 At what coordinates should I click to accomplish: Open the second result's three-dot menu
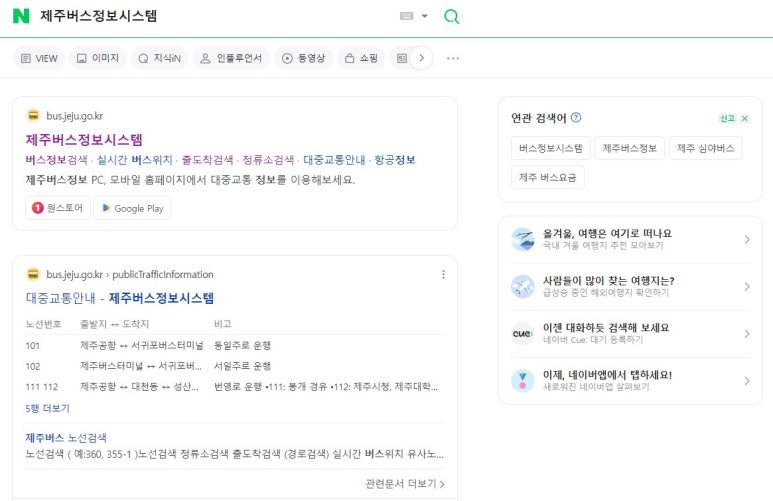point(443,274)
